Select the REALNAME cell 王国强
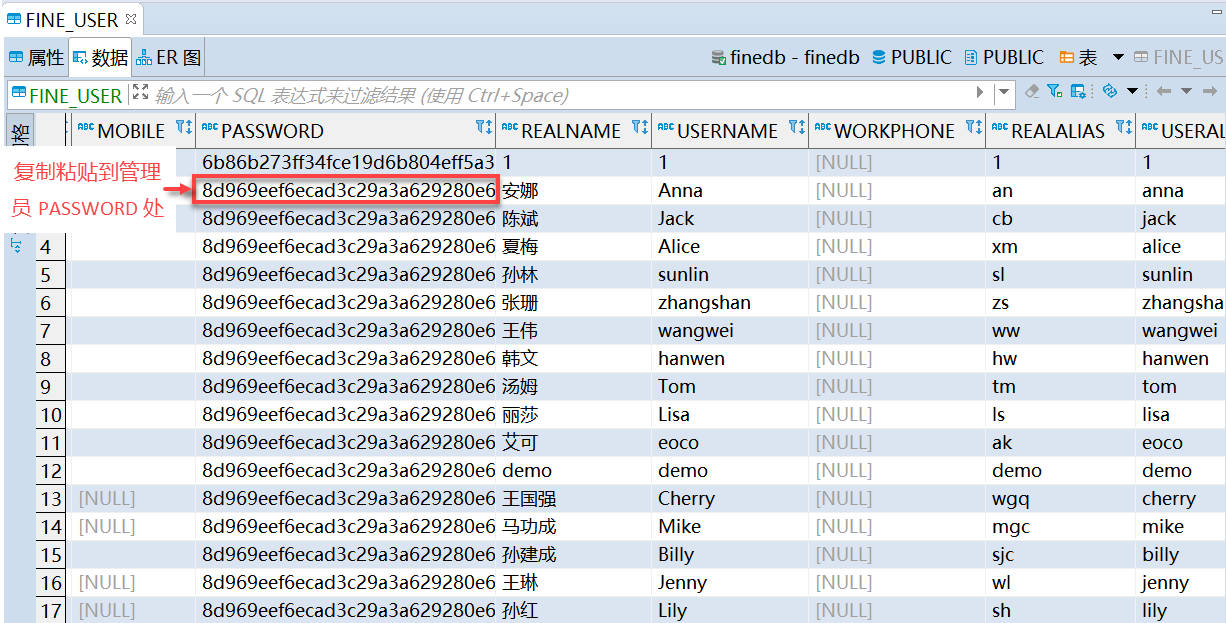This screenshot has height=623, width=1226. [574, 498]
